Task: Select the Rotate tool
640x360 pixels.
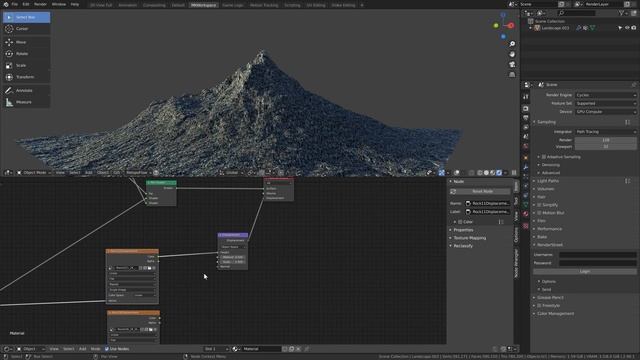Action: point(27,53)
